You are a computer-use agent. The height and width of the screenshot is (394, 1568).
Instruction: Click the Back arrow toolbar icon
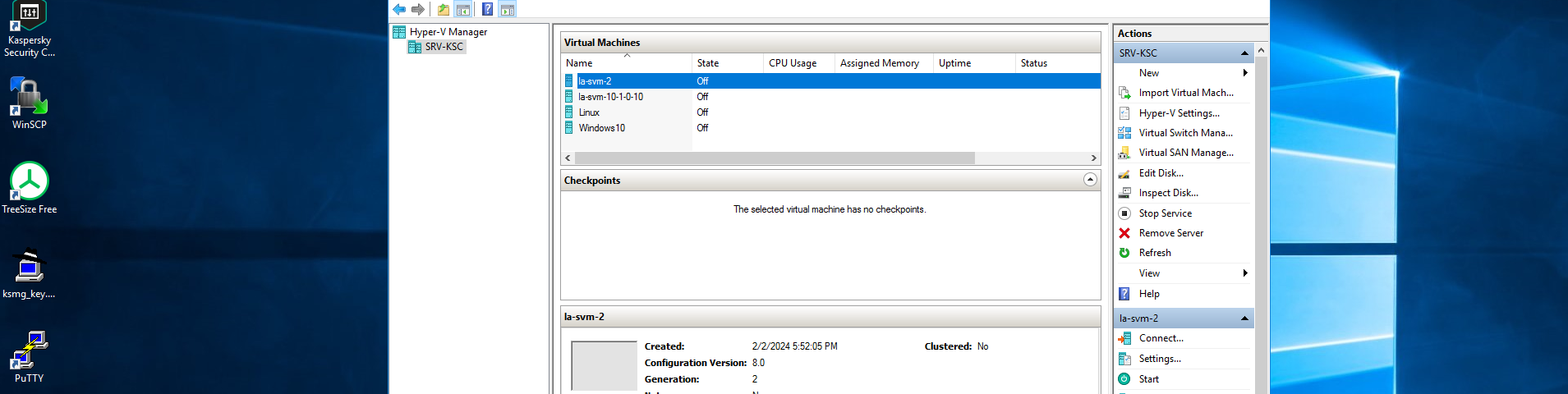[x=399, y=9]
